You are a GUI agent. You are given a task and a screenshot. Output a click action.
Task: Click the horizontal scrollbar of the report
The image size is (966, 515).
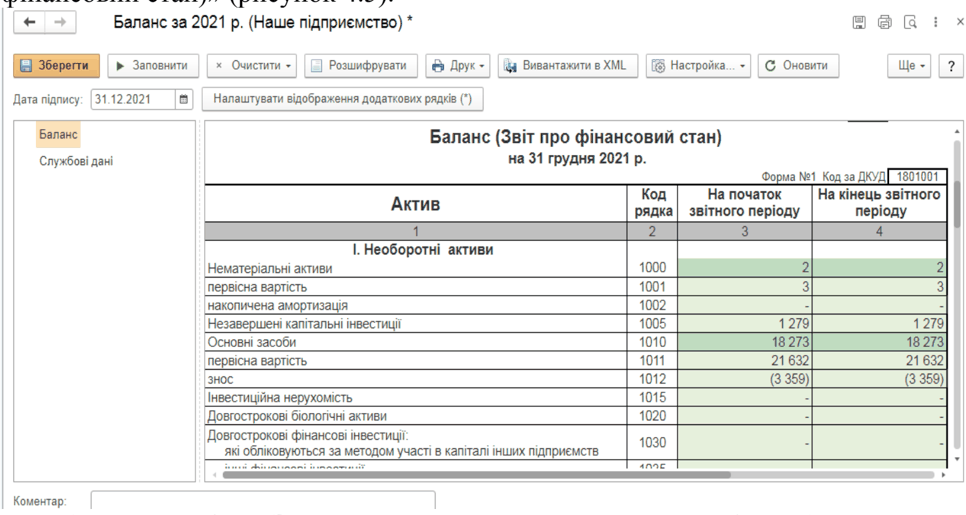click(x=476, y=475)
